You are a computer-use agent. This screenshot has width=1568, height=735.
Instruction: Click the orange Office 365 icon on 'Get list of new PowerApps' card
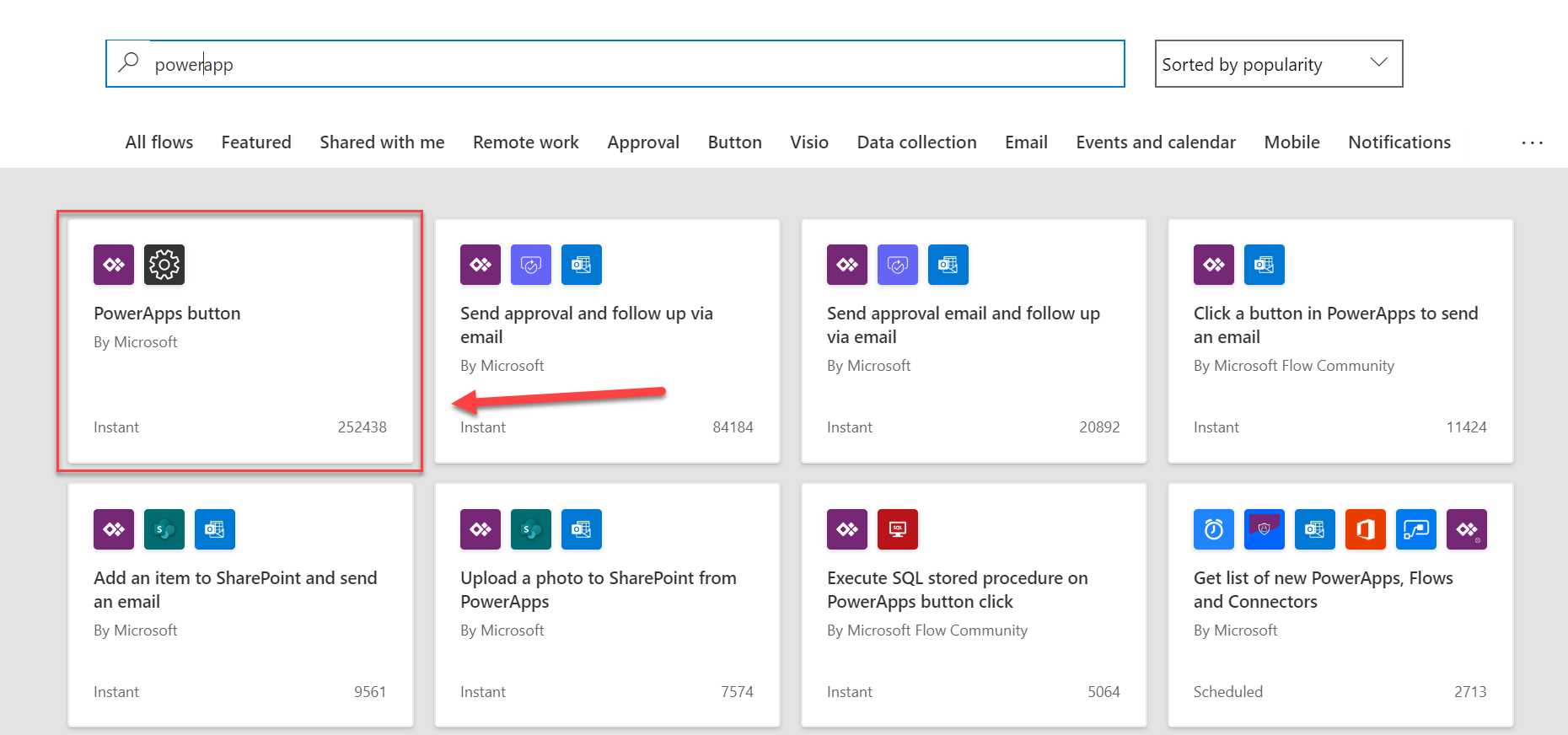(x=1366, y=529)
